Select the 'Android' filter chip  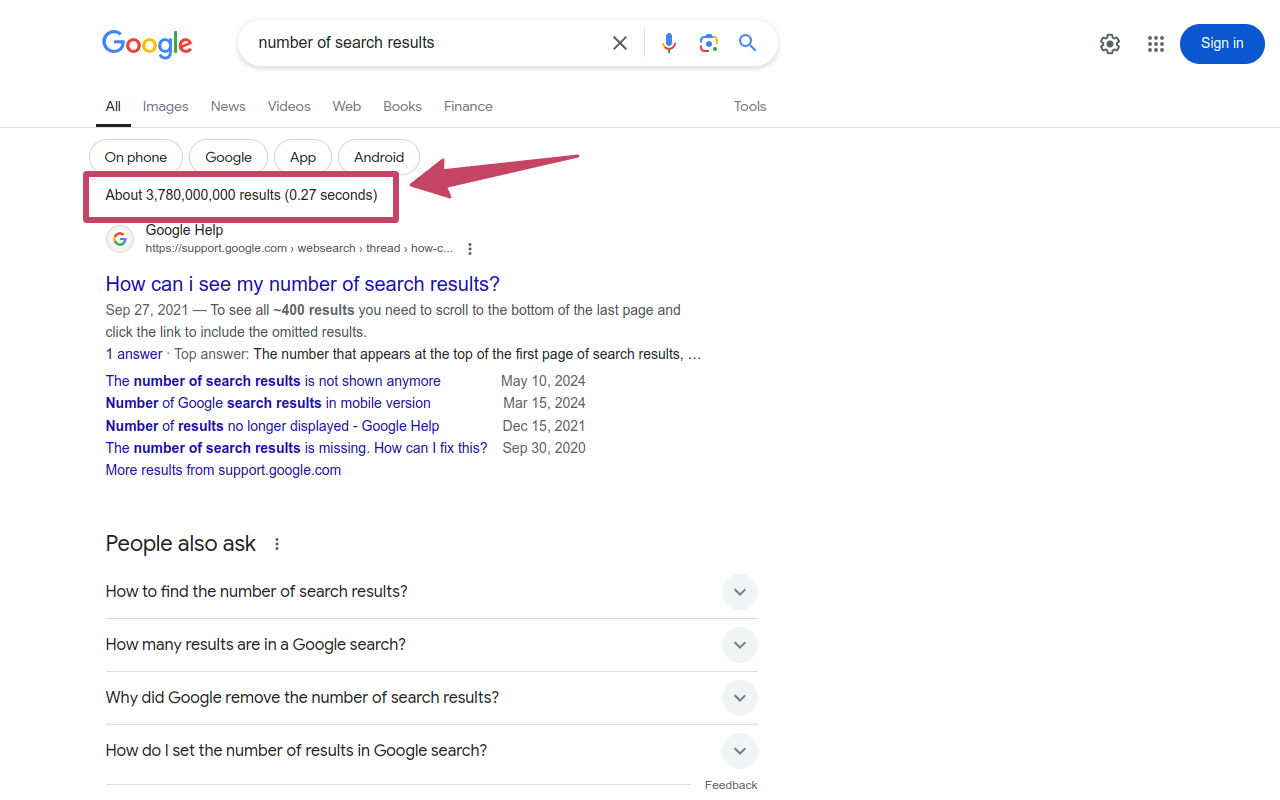pyautogui.click(x=379, y=157)
